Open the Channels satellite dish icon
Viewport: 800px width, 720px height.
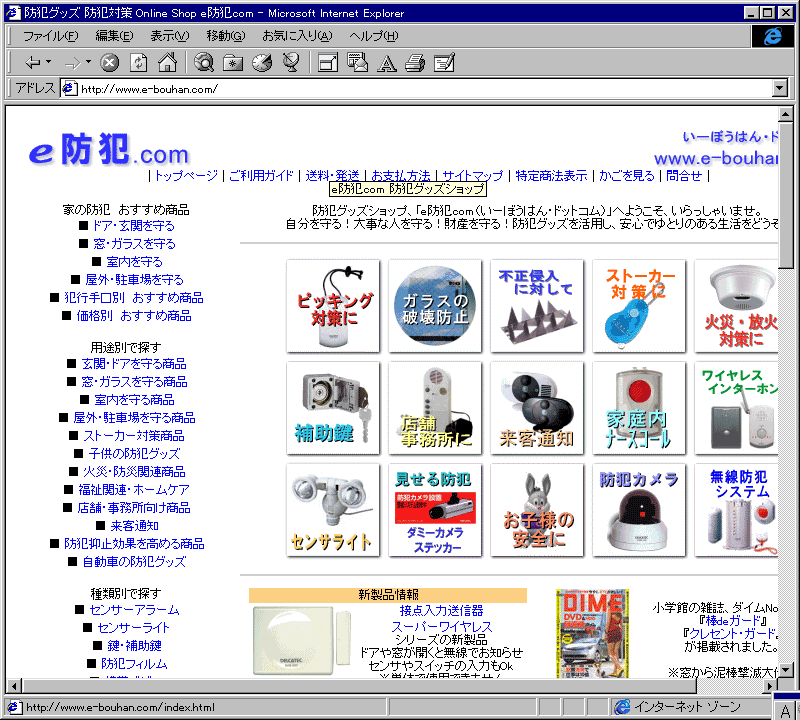(x=291, y=63)
